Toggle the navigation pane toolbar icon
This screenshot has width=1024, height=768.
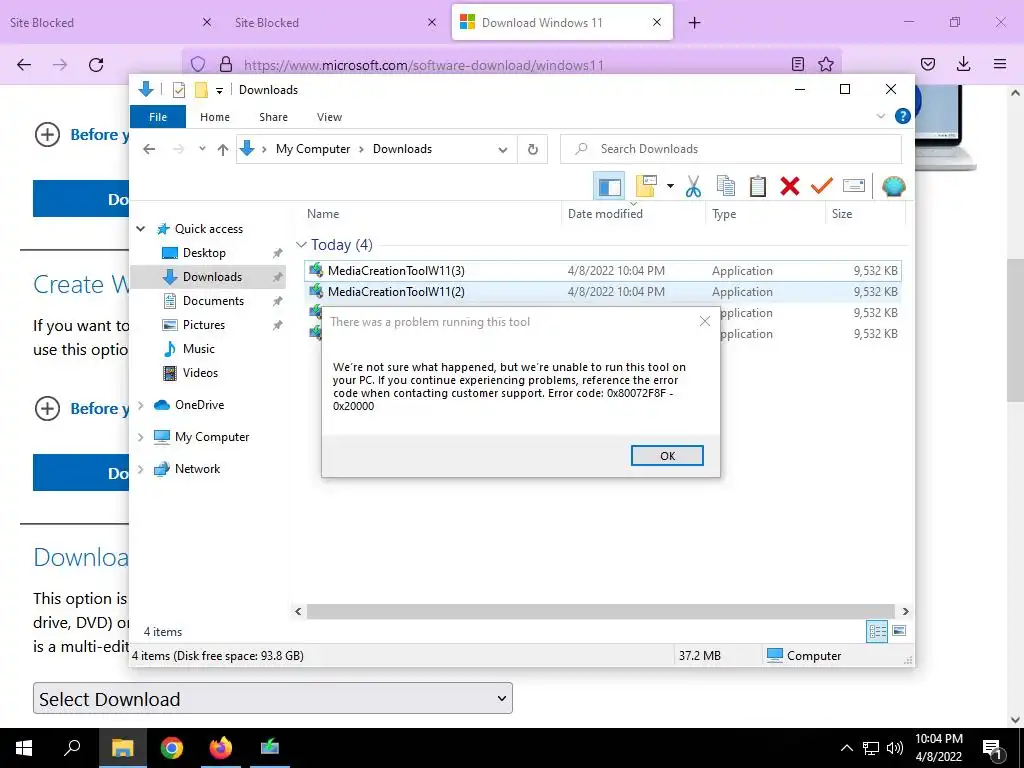609,187
